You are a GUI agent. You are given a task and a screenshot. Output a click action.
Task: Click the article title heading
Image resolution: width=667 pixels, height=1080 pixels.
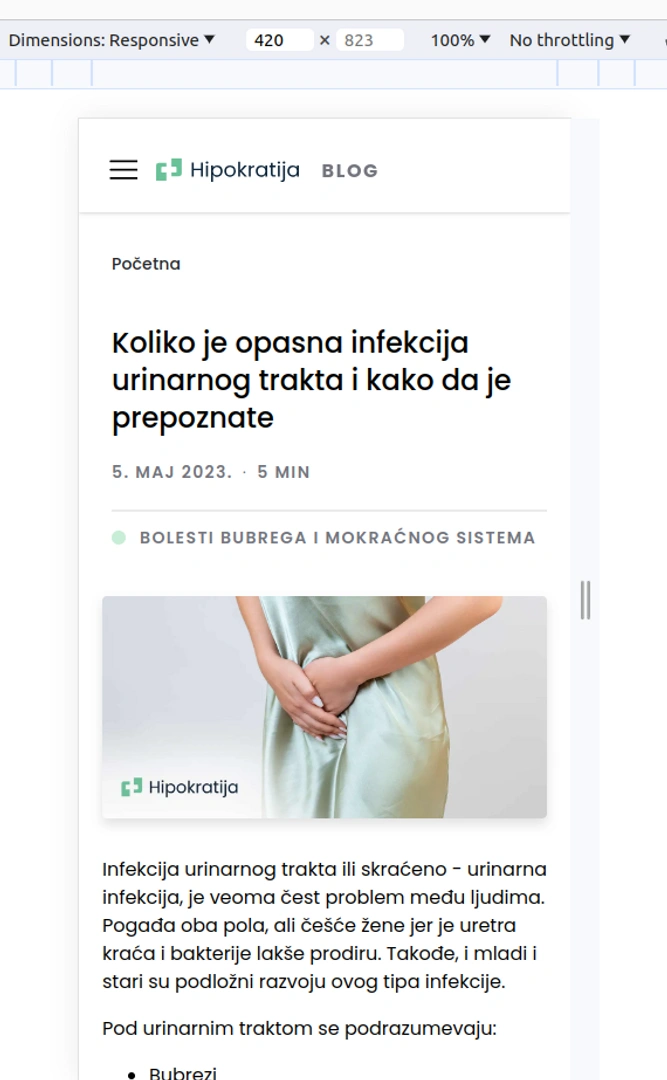coord(311,380)
